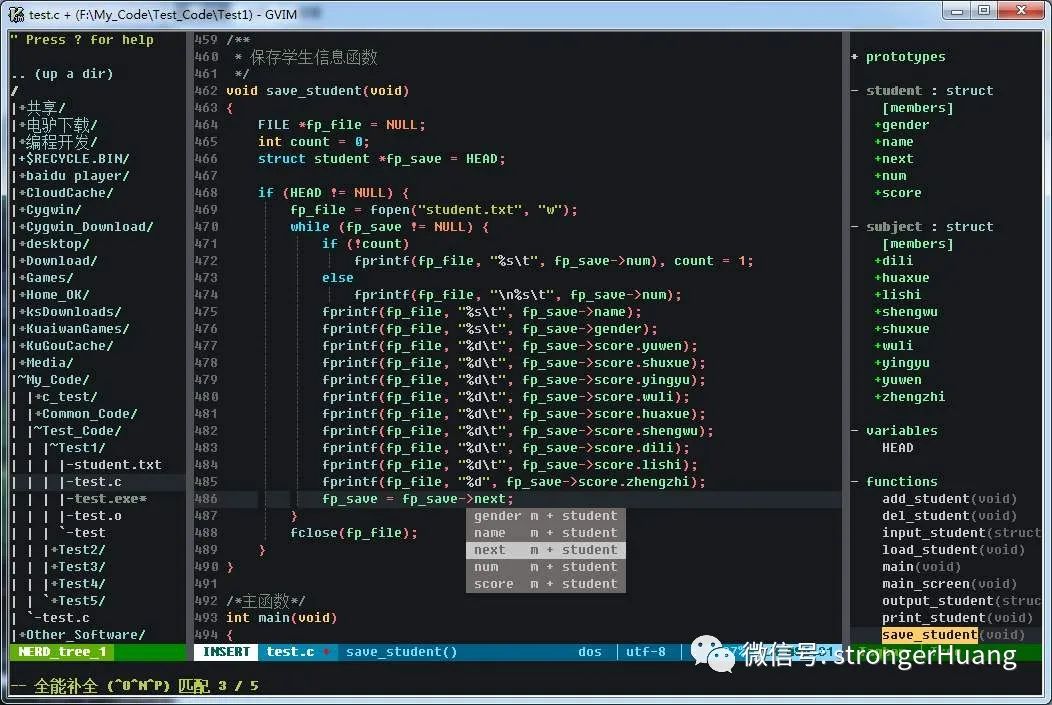
Task: Expand the Test2 folder
Action: click(x=78, y=550)
